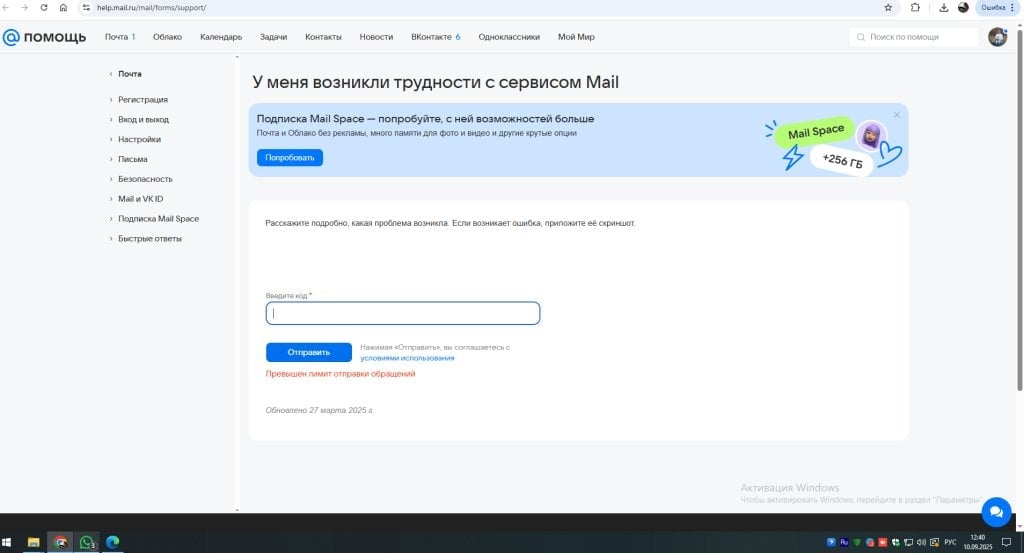Click the "Введите код" input field
The height and width of the screenshot is (553, 1024).
point(402,313)
